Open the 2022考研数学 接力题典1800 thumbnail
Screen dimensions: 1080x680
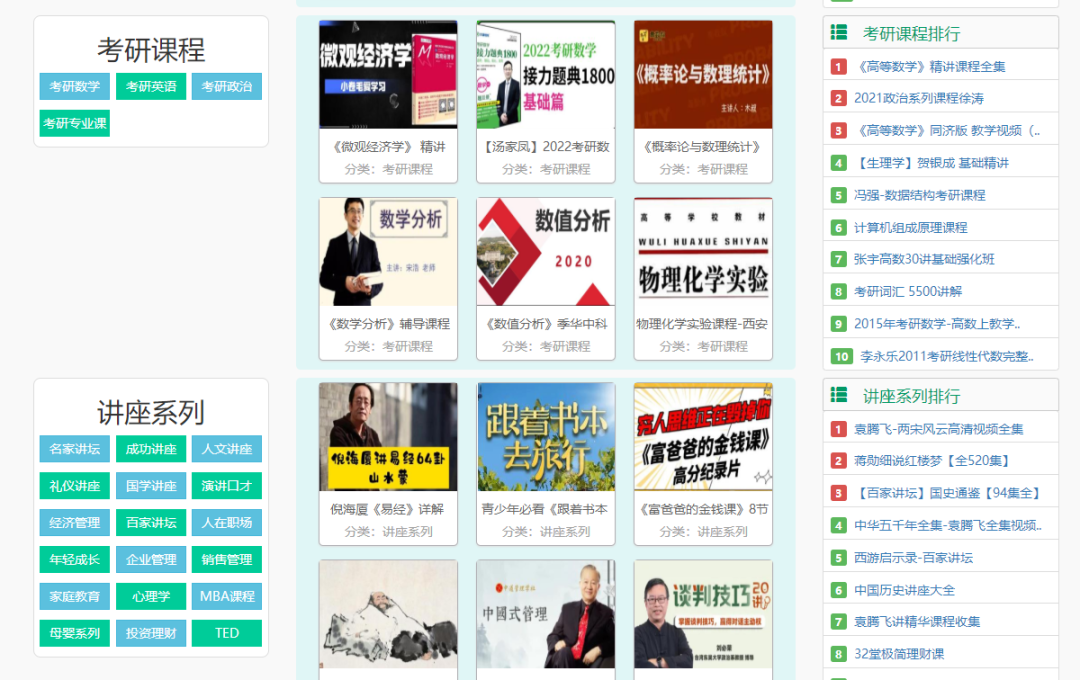coord(546,74)
